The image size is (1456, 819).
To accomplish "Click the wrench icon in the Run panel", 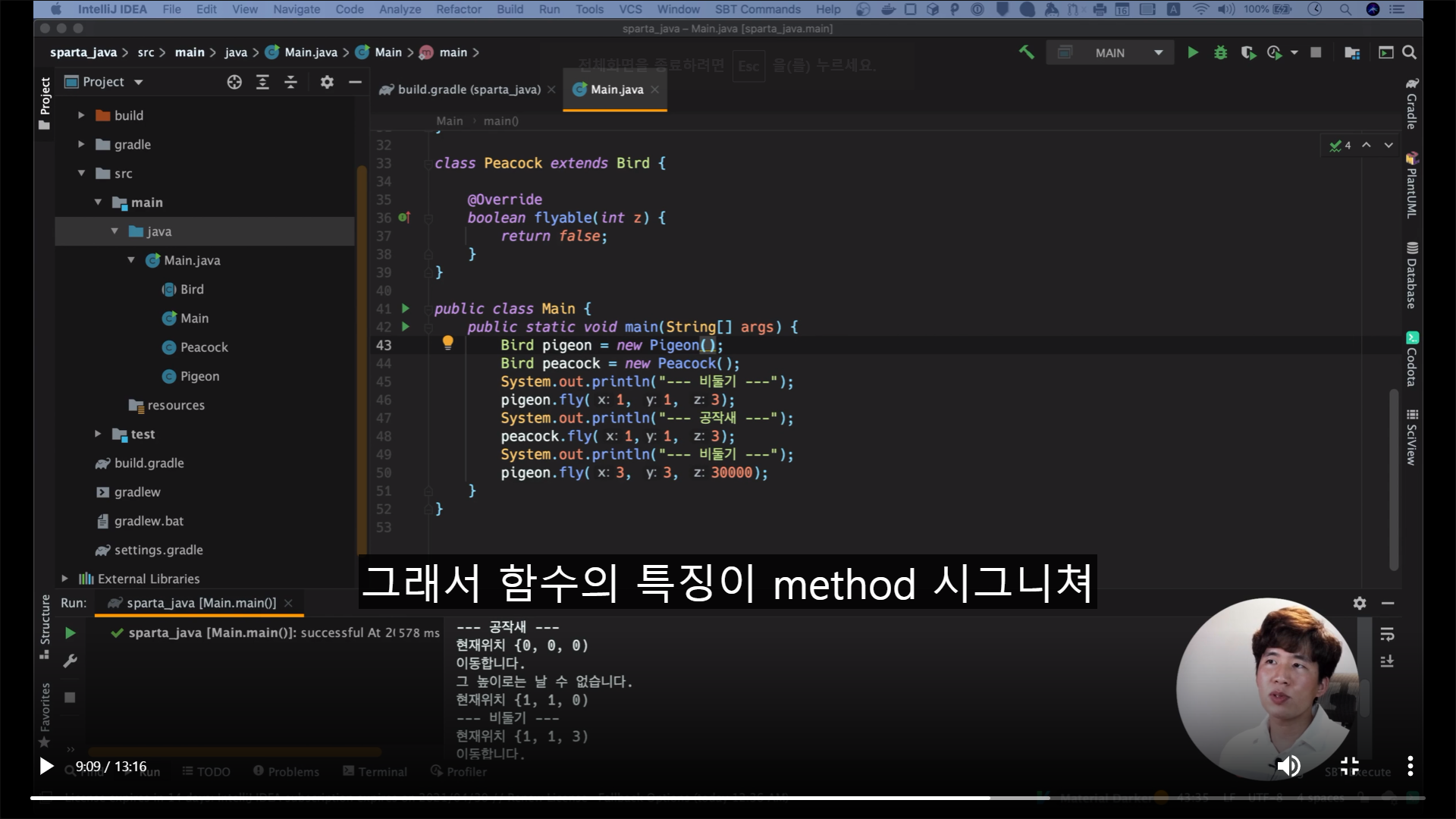I will coord(70,661).
